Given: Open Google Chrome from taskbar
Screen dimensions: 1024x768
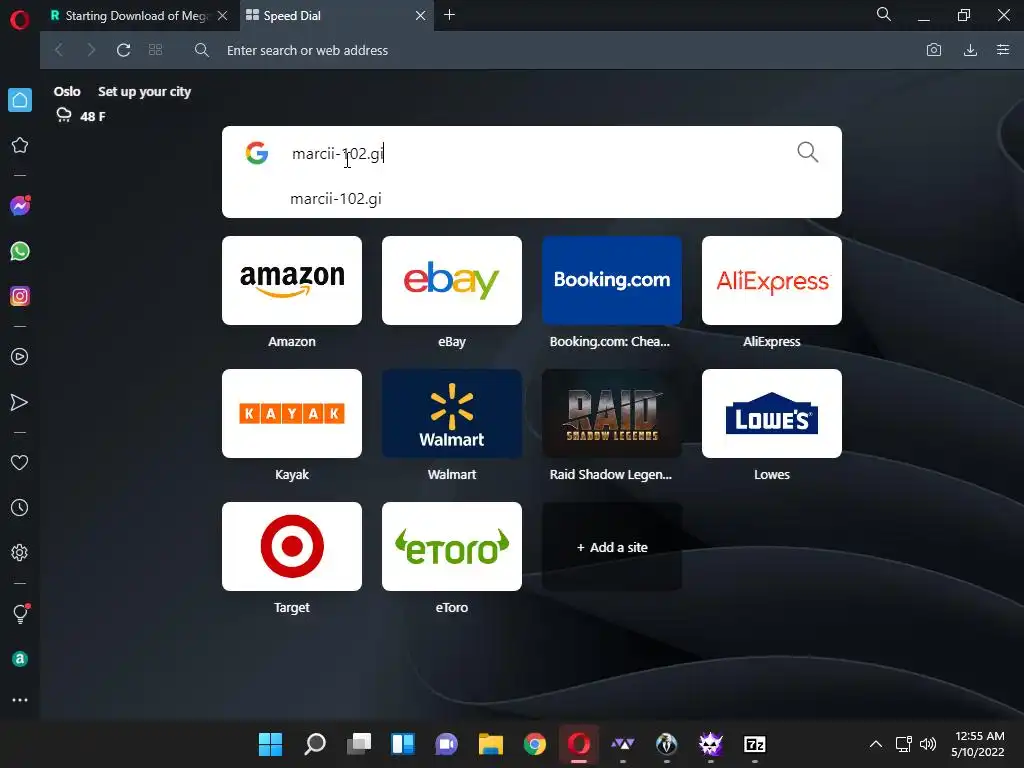Looking at the screenshot, I should 535,744.
